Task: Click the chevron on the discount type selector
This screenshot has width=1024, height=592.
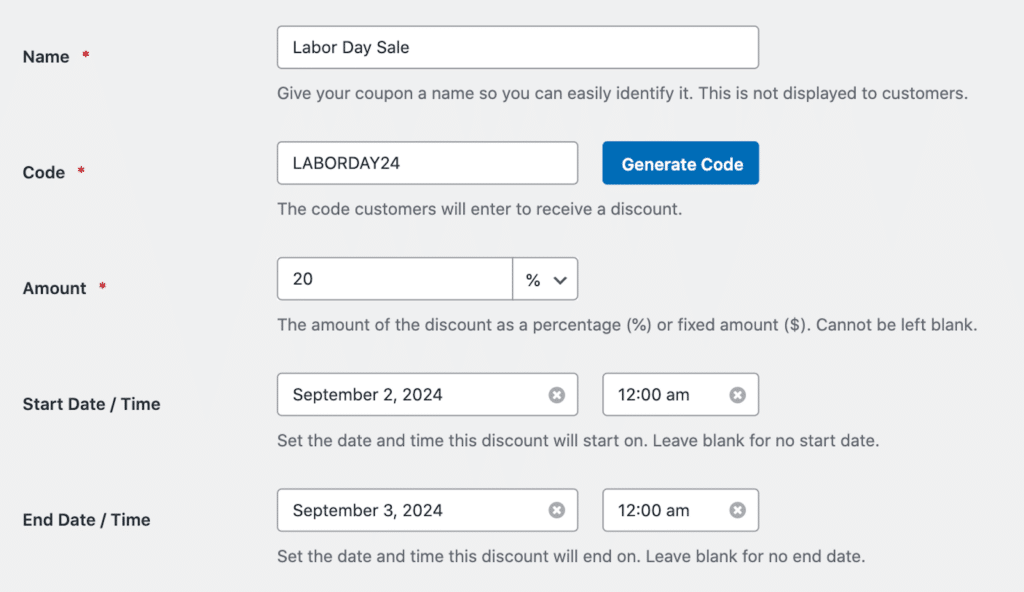Action: pyautogui.click(x=561, y=278)
